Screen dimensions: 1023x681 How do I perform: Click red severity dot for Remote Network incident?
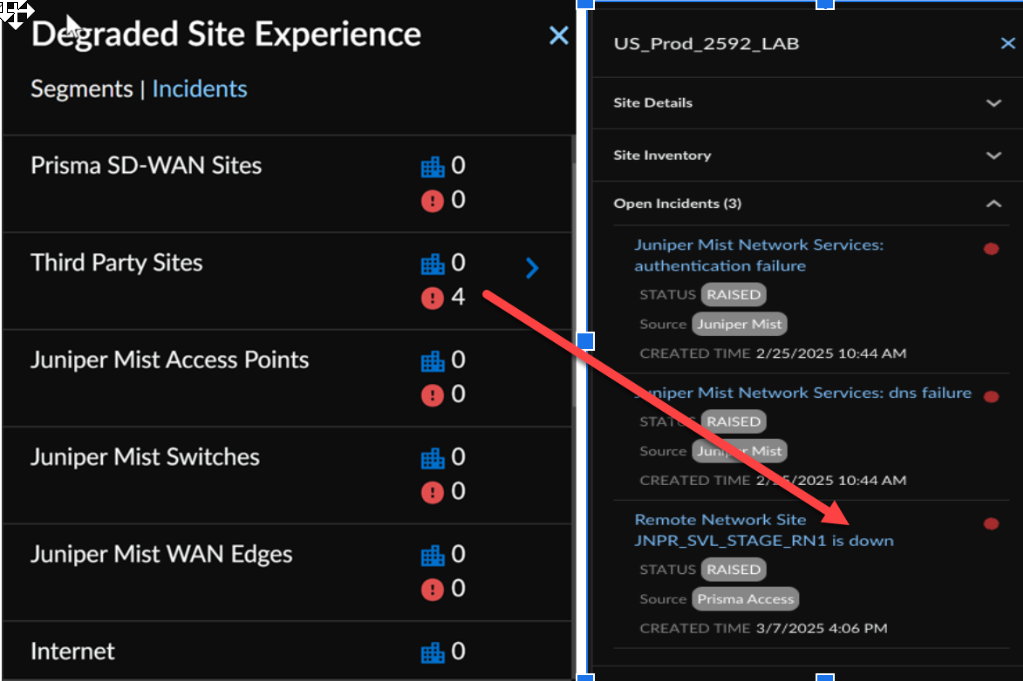coord(991,523)
